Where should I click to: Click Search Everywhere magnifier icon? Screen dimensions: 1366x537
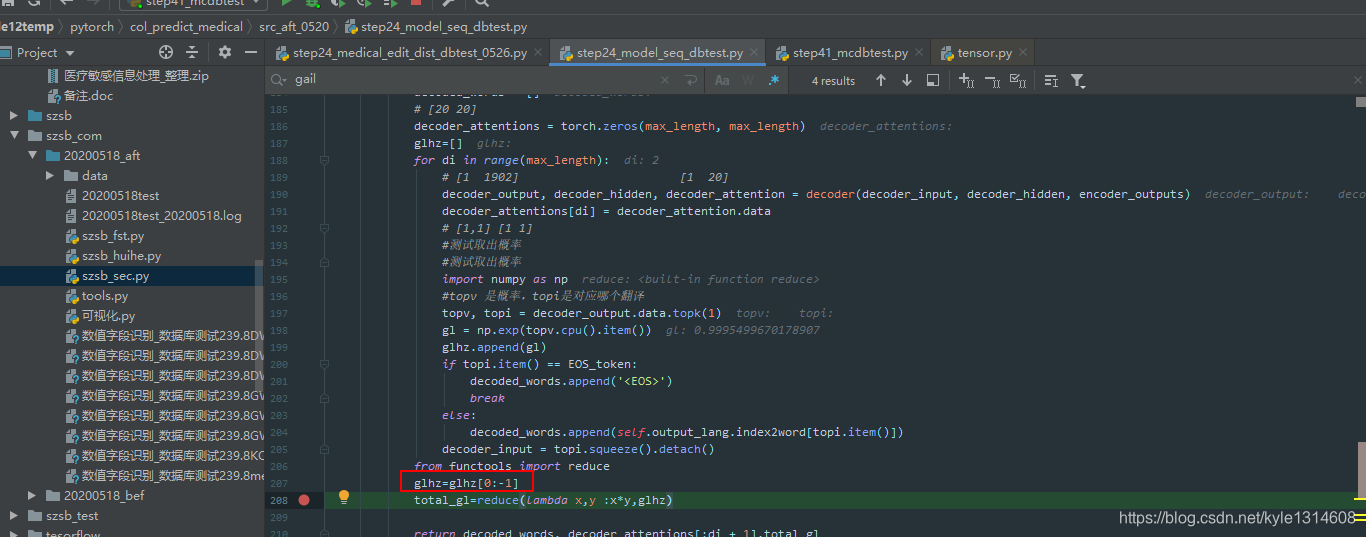pyautogui.click(x=482, y=3)
